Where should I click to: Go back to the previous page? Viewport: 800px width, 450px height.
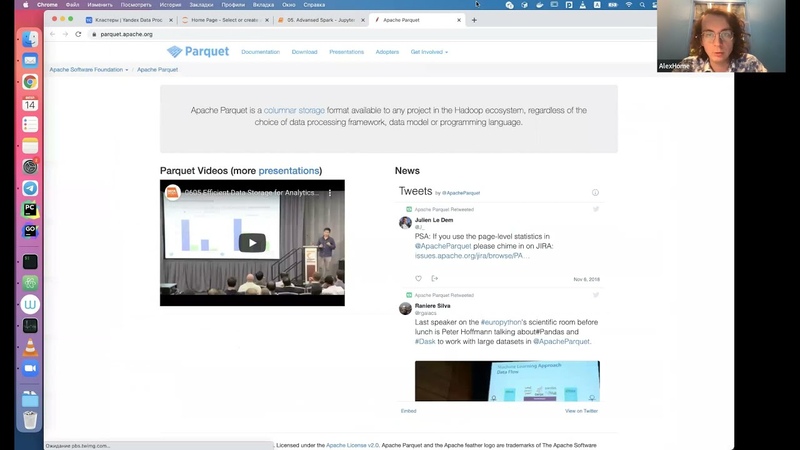coord(53,34)
